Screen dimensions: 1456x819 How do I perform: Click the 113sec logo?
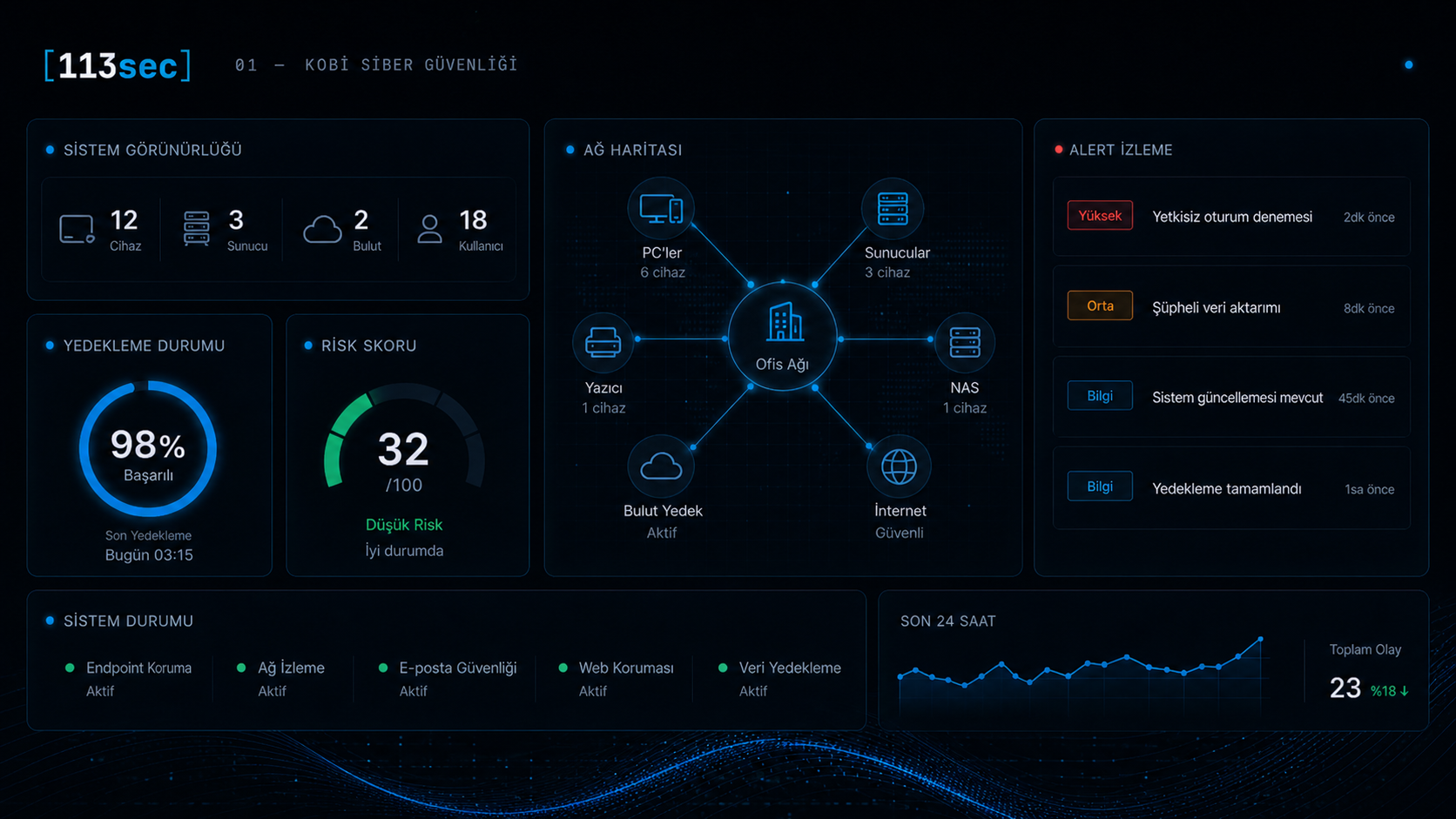(x=118, y=65)
